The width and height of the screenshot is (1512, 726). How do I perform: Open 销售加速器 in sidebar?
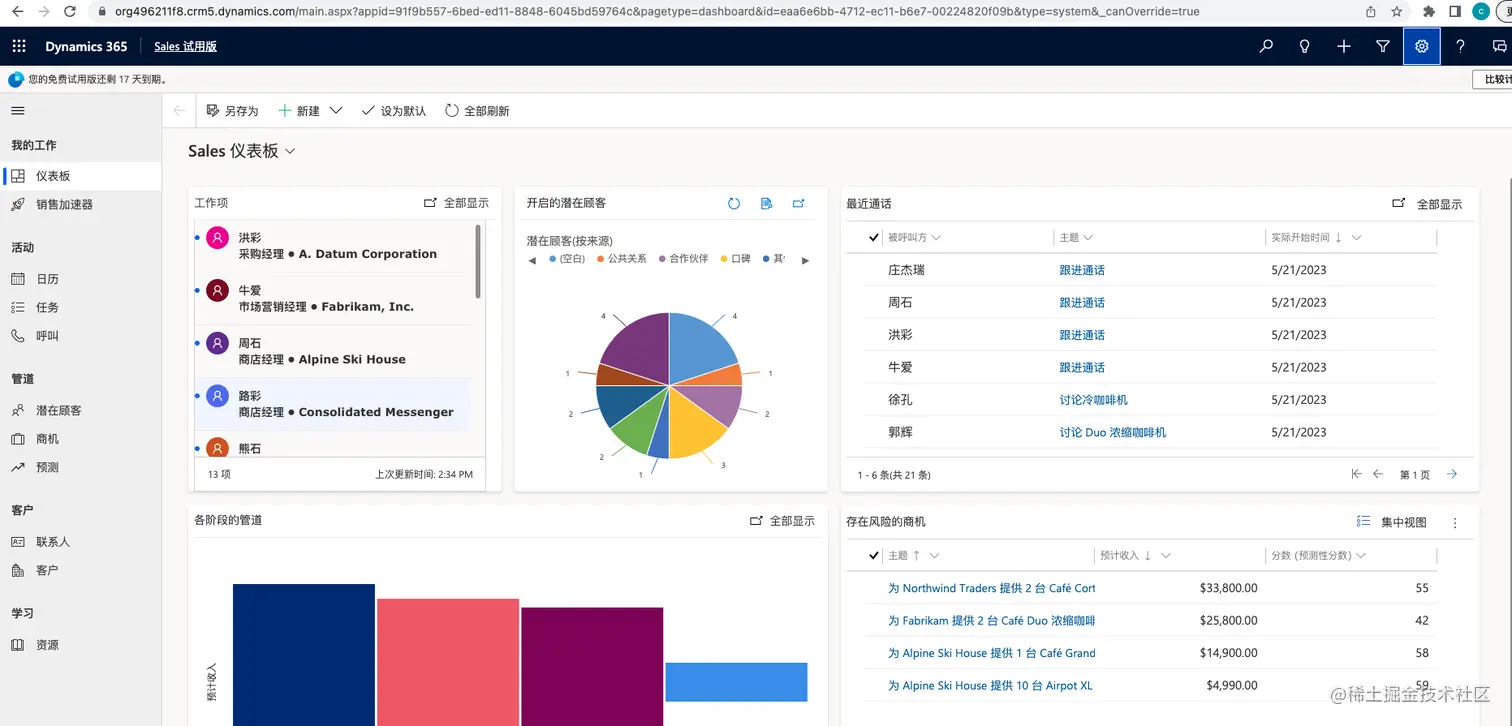(81, 204)
